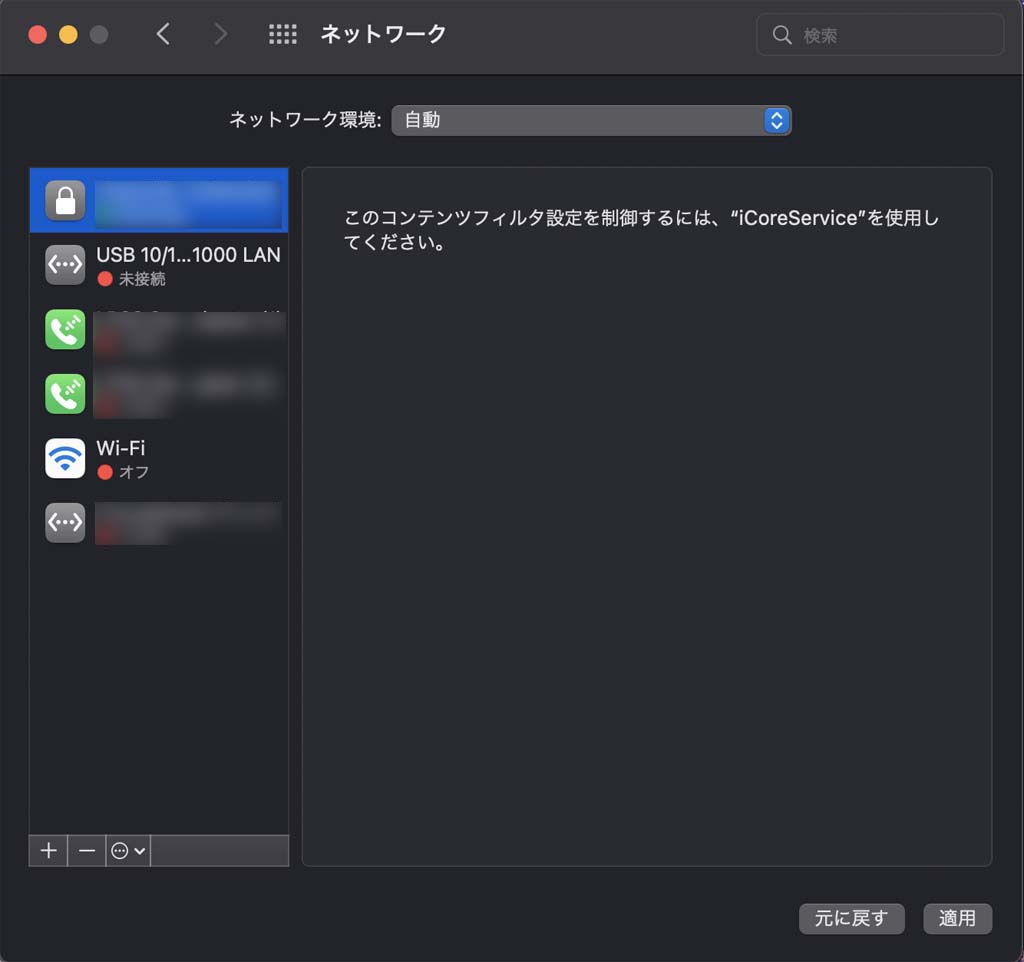Click the lock icon of selected content filter
This screenshot has height=962, width=1024.
[65, 201]
